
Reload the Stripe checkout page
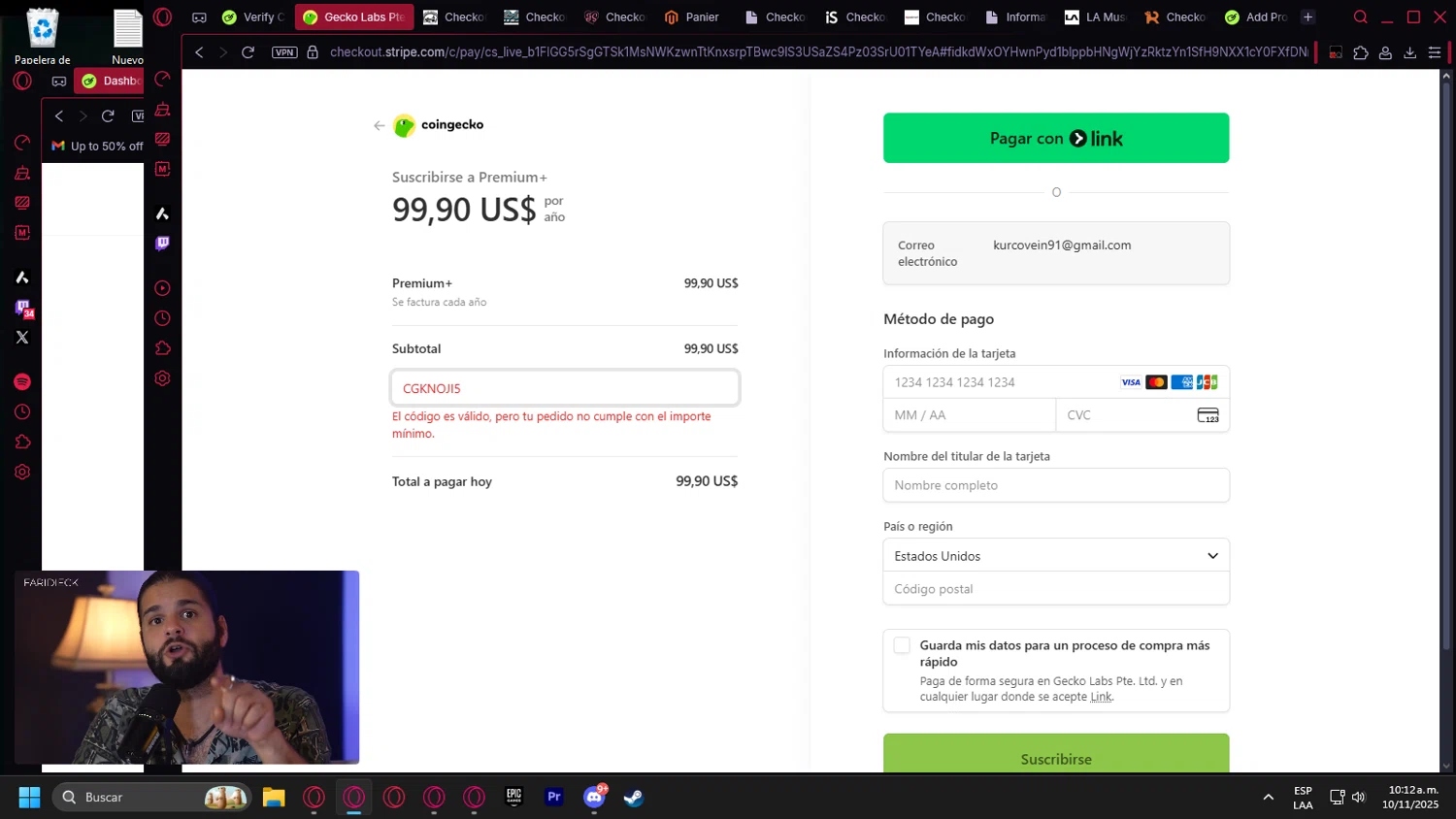coord(248,52)
